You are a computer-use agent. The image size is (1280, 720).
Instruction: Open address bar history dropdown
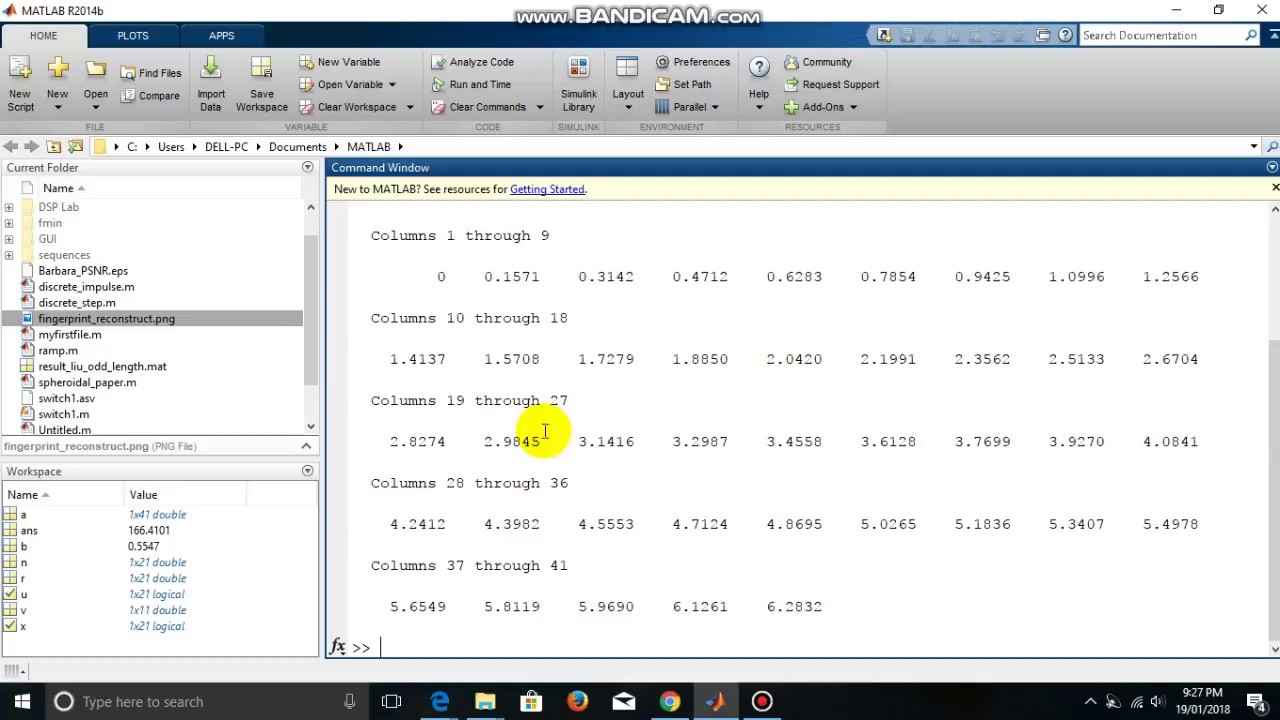coord(1254,147)
